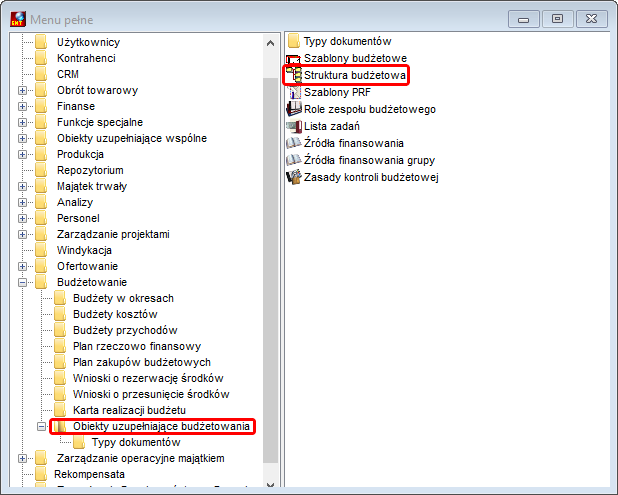Open Źródła finansowania book icon
The width and height of the screenshot is (618, 495).
(x=294, y=143)
